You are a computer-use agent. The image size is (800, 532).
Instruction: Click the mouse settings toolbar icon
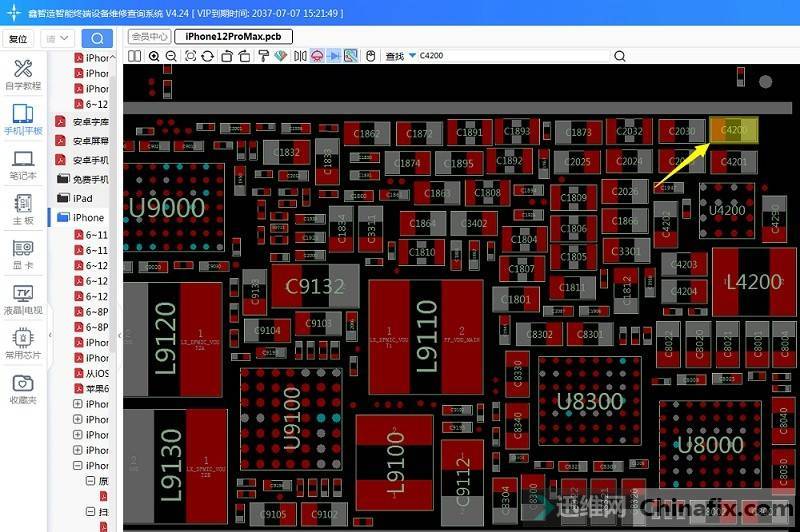click(x=370, y=56)
